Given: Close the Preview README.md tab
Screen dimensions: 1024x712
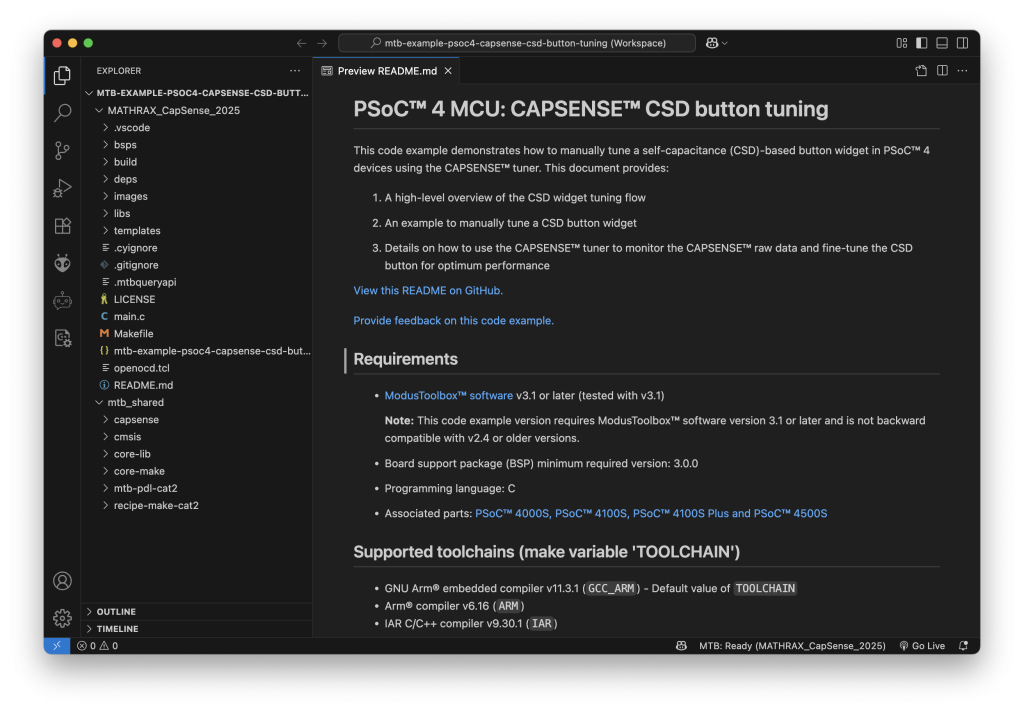Looking at the screenshot, I should click(448, 71).
